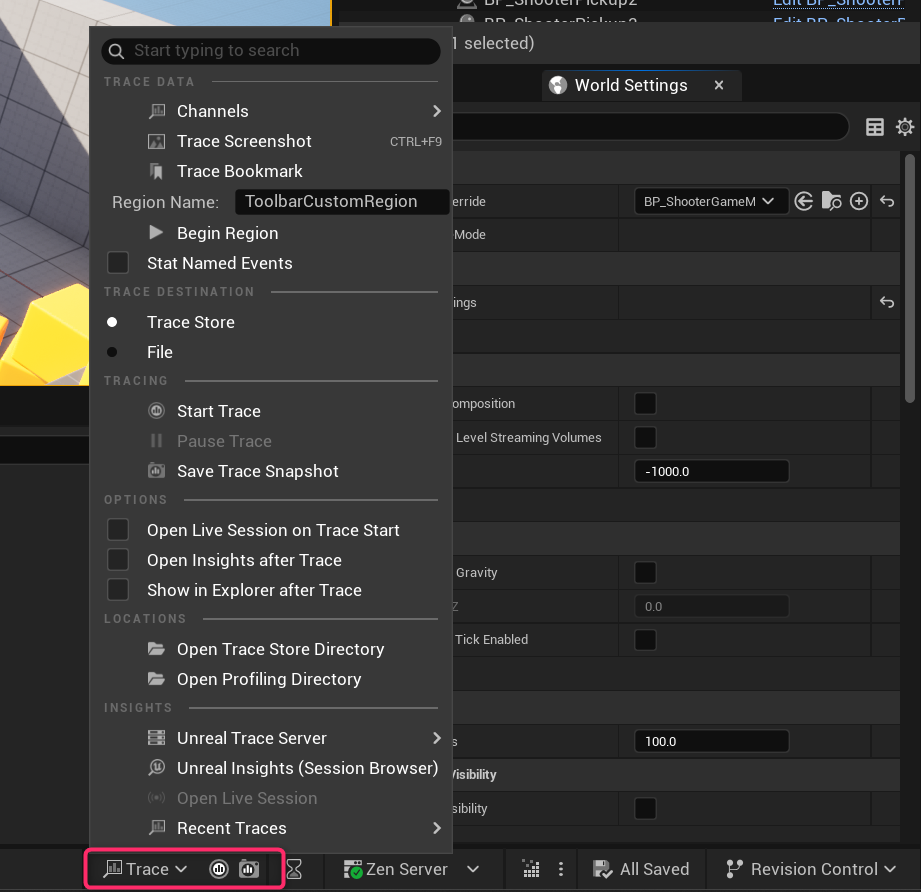Click the Region Name text field

coord(340,202)
